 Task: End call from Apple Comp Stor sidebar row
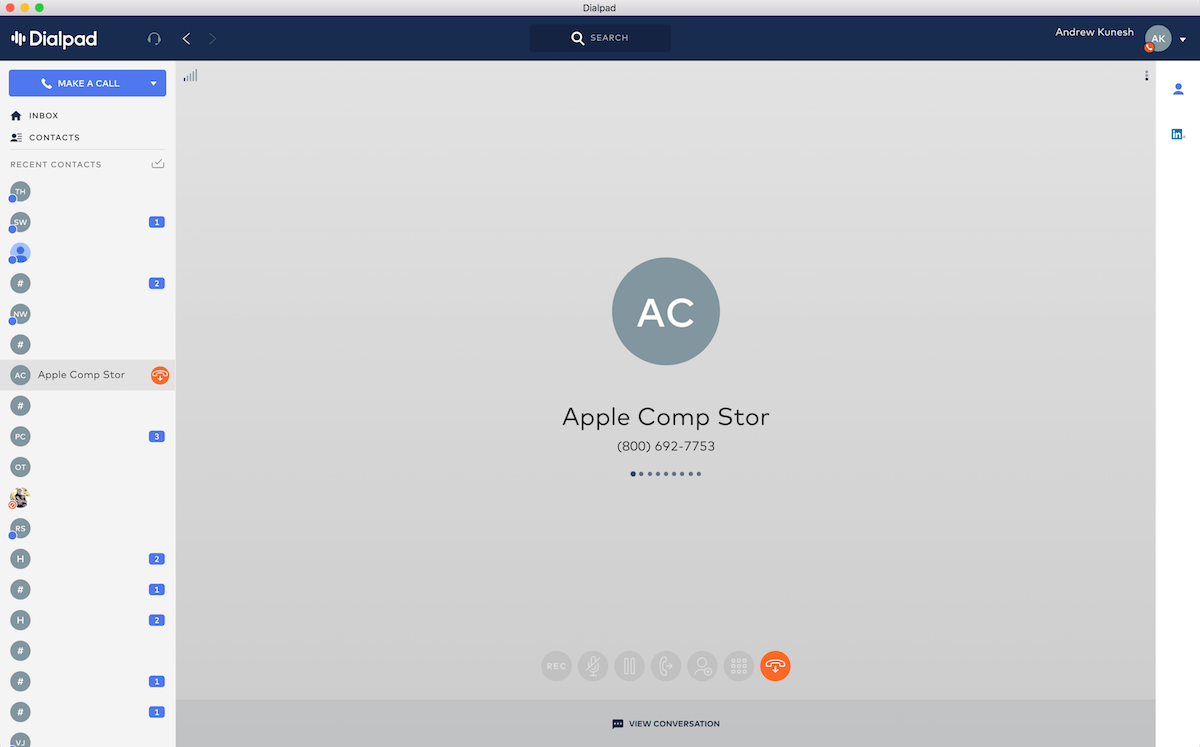(160, 375)
